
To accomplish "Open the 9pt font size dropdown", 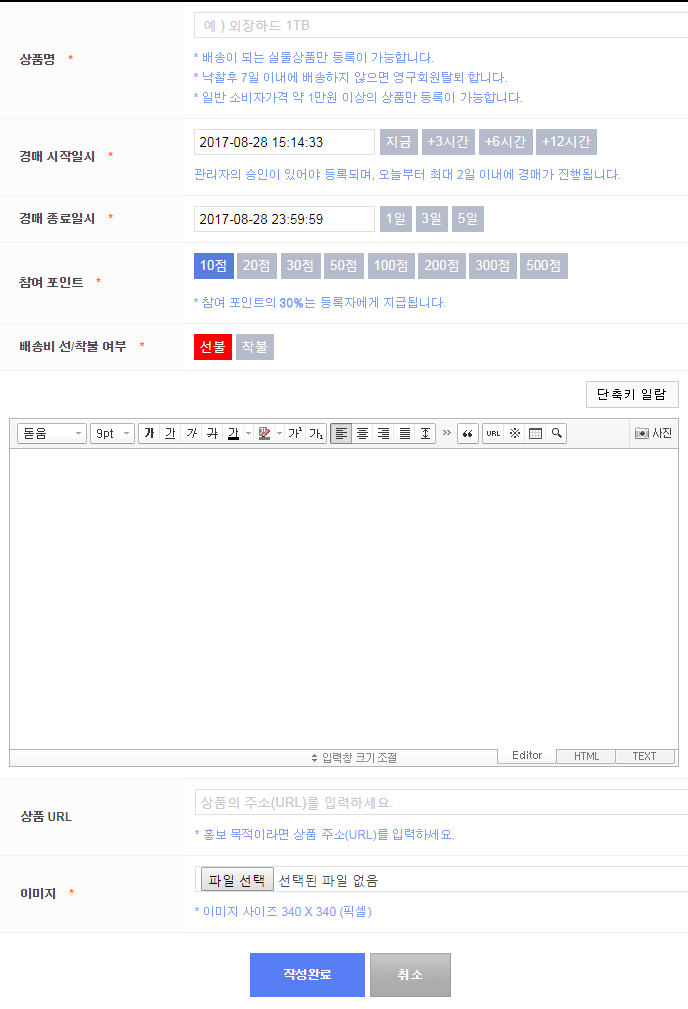I will coord(112,434).
